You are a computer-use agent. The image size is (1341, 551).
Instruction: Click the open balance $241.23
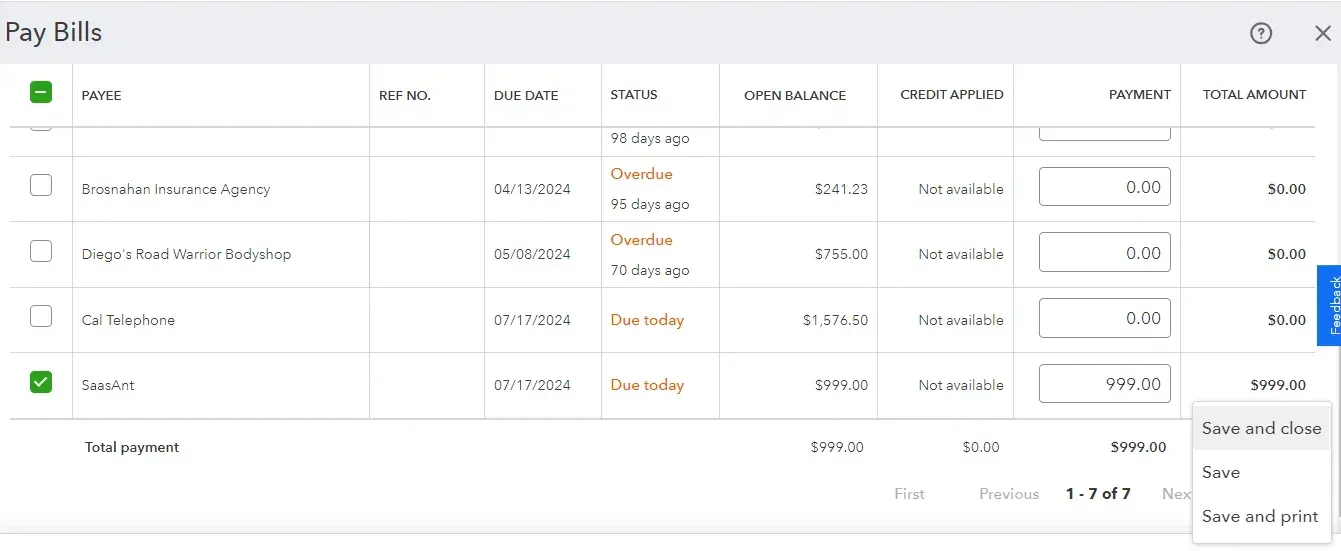tap(841, 189)
